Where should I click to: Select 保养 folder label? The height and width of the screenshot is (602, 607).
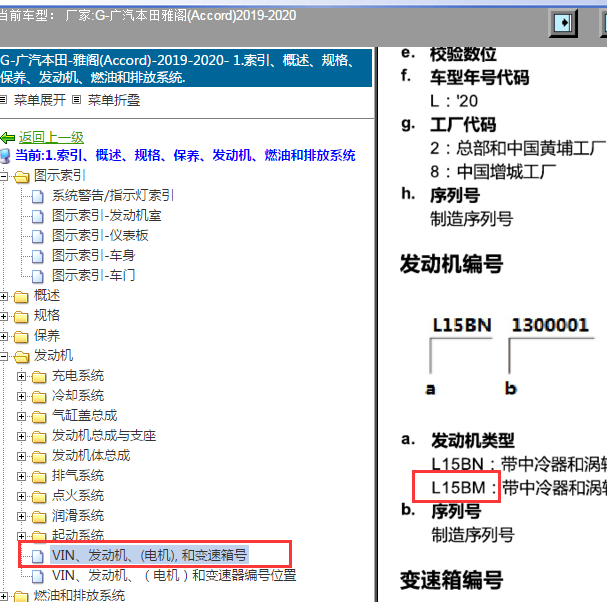47,335
